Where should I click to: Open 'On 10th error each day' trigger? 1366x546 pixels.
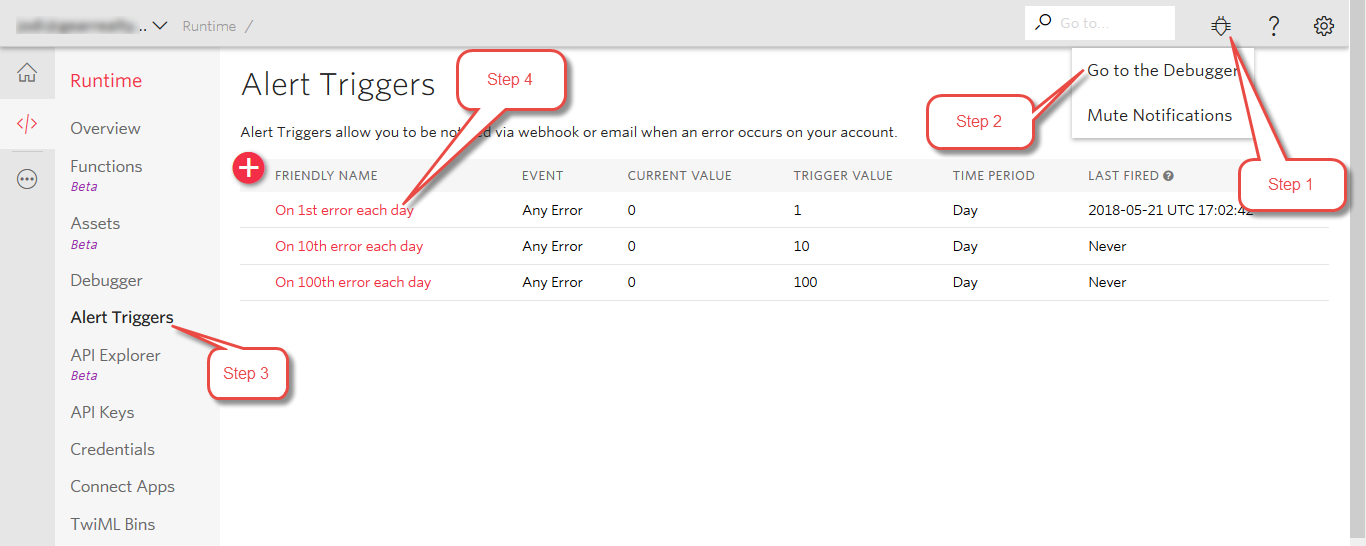click(349, 246)
